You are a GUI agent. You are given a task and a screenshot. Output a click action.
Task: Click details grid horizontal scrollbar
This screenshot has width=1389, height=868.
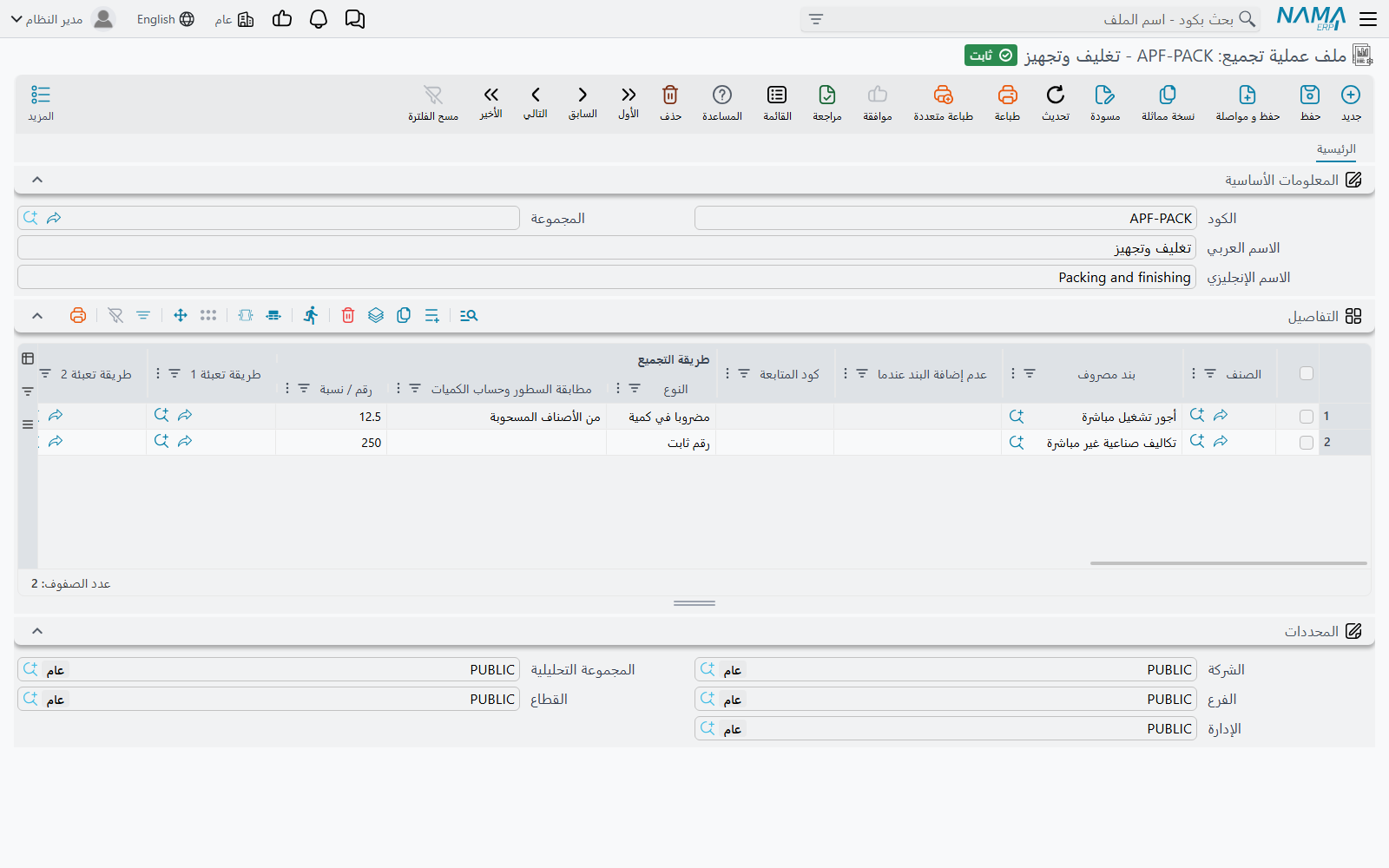point(1228,563)
